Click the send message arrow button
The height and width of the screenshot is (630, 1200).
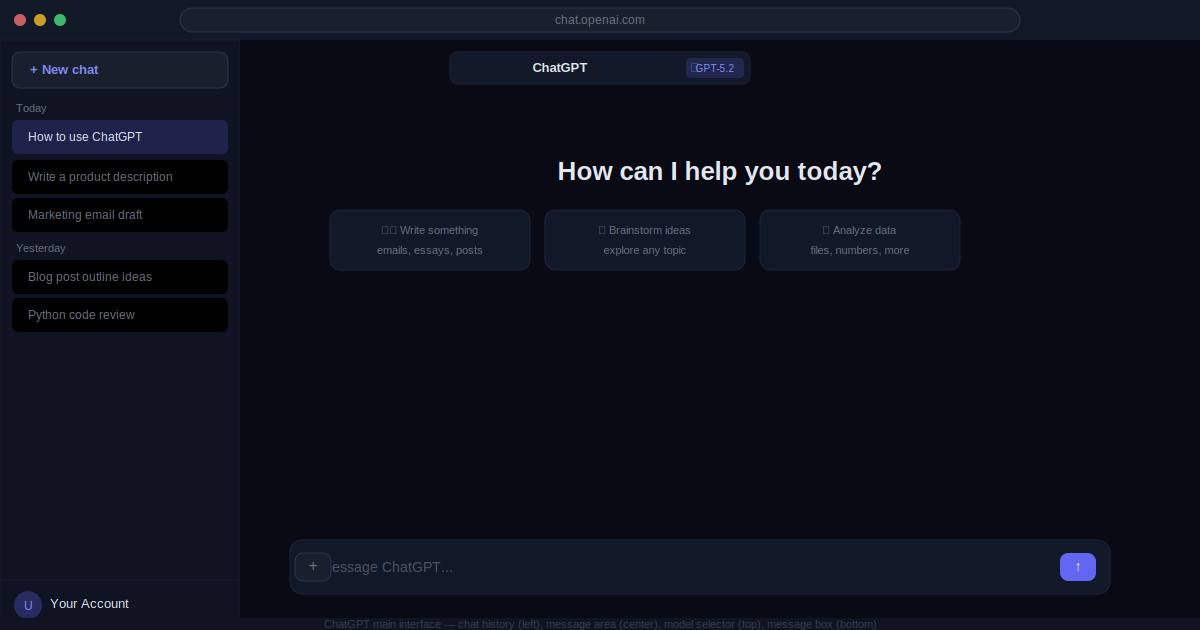tap(1077, 567)
